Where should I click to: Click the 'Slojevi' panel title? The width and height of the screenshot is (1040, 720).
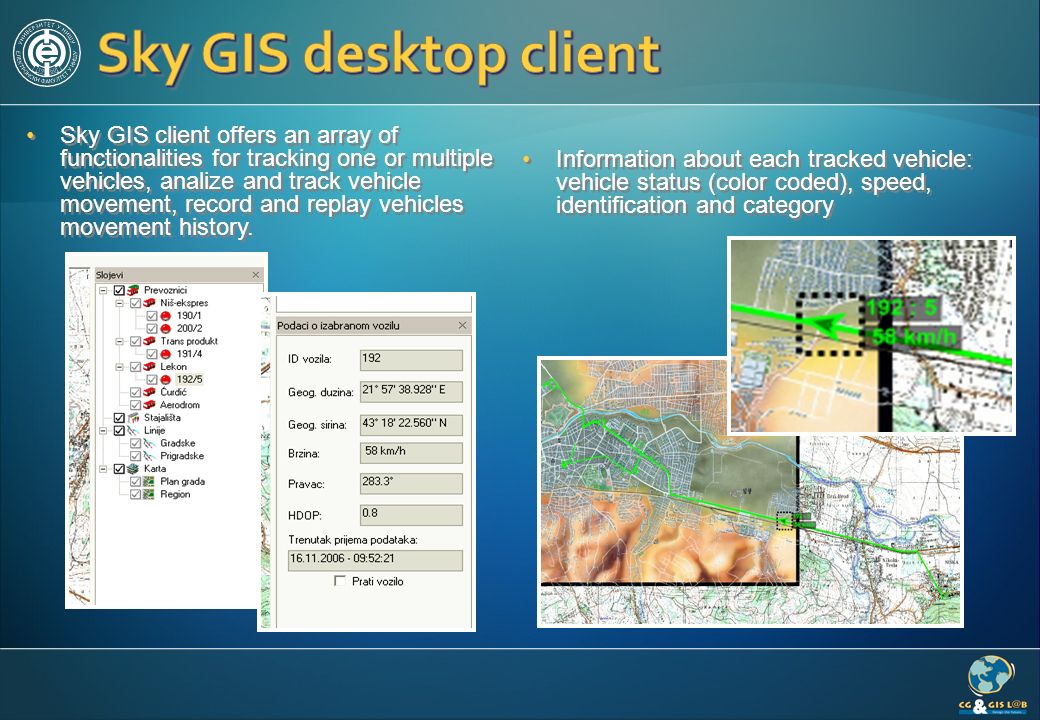coord(109,275)
